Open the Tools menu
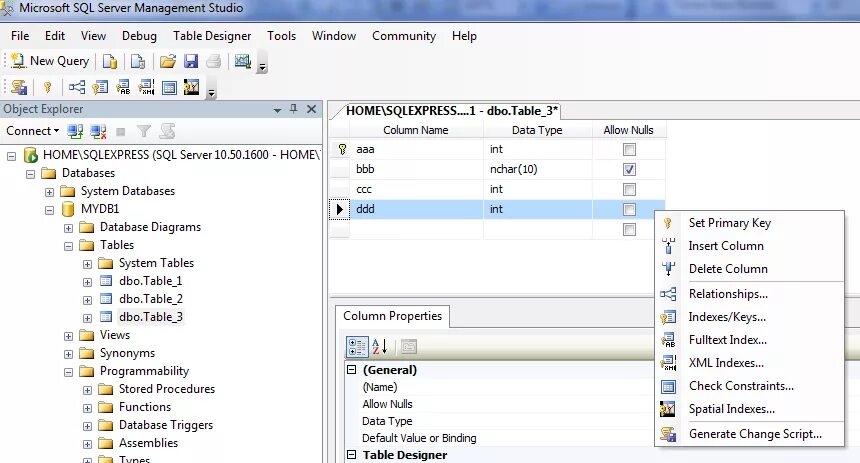This screenshot has width=860, height=463. coord(281,36)
